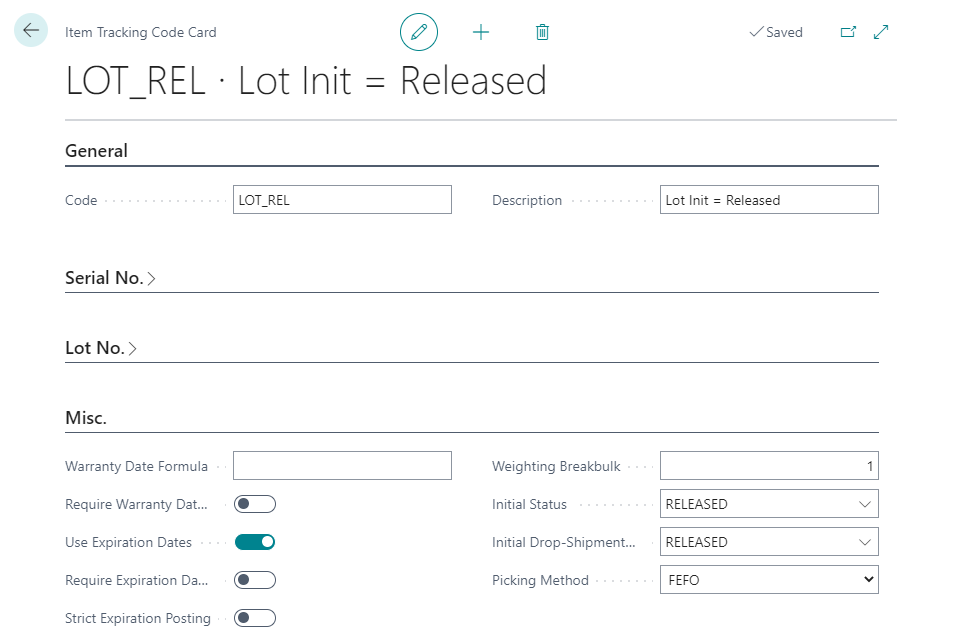The height and width of the screenshot is (642, 957).
Task: Open this page in a new window
Action: (848, 32)
